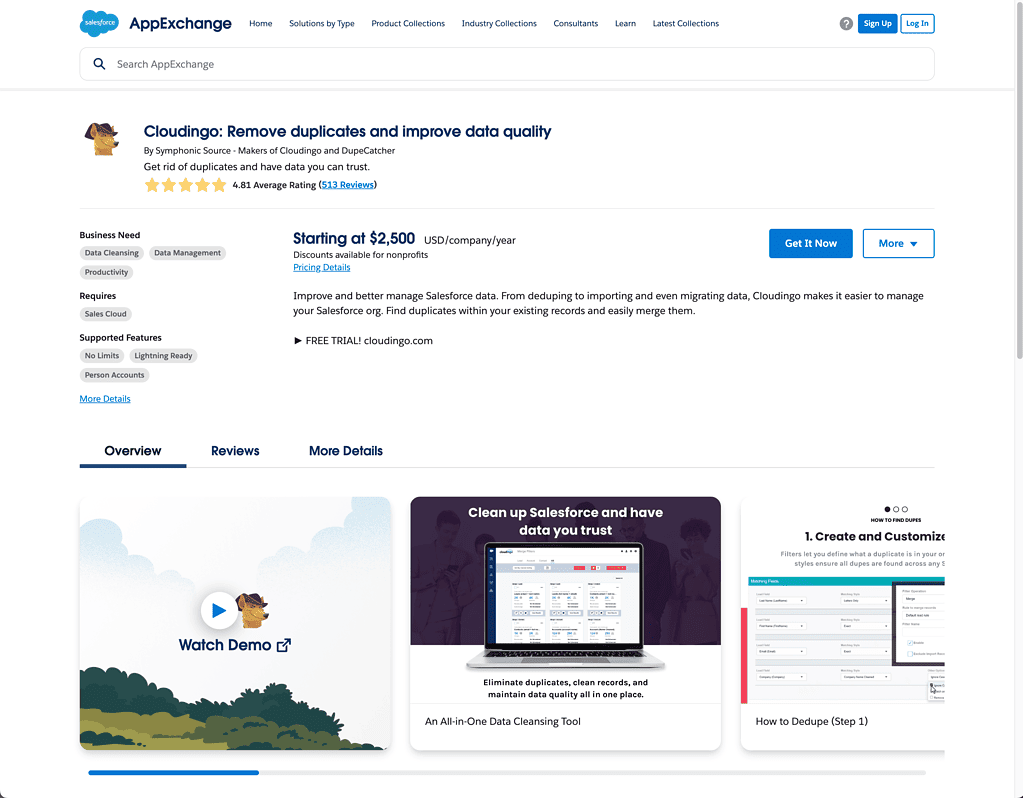Click the Cloudingo listing title
1023x798 pixels.
347,132
